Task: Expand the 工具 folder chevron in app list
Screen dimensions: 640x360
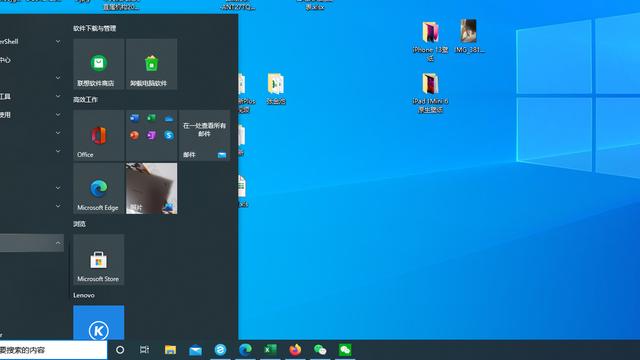Action: click(x=58, y=96)
